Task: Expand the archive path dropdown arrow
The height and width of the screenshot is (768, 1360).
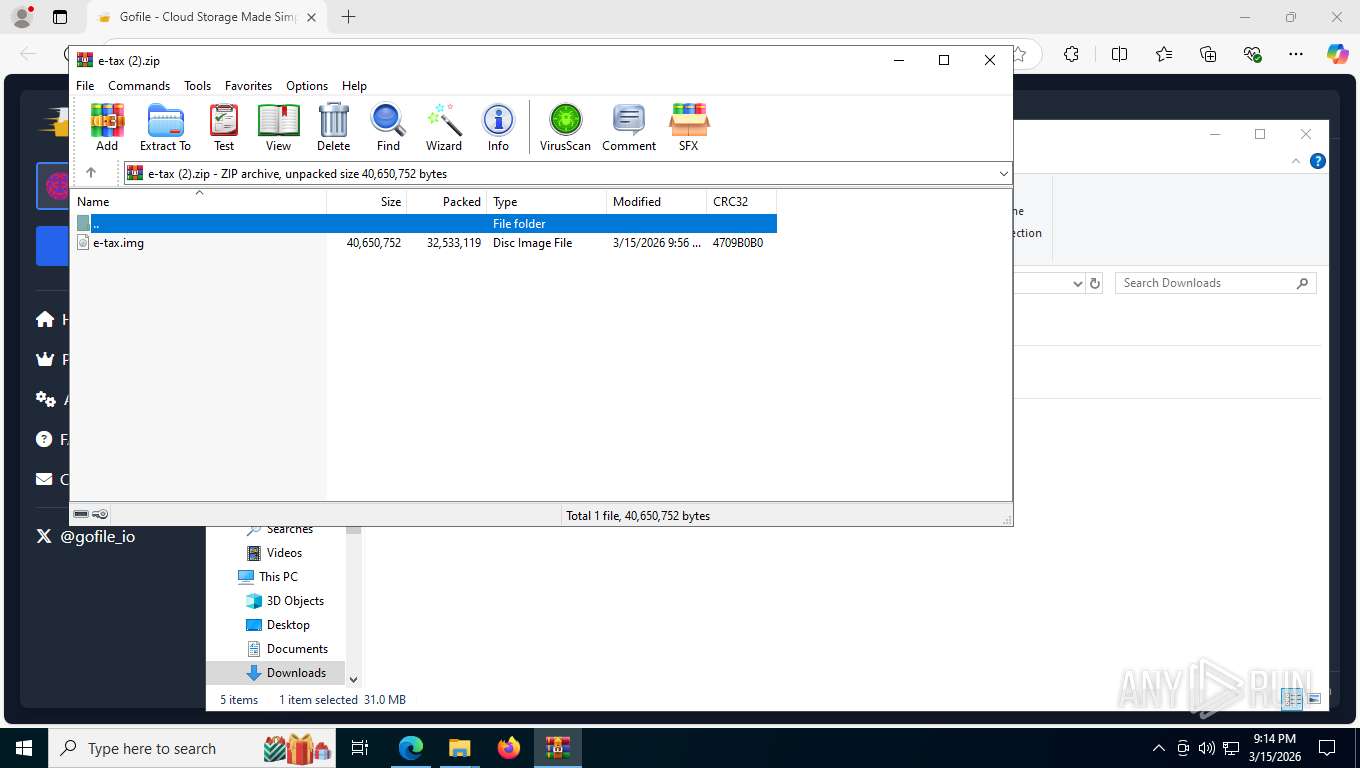Action: pos(1003,173)
